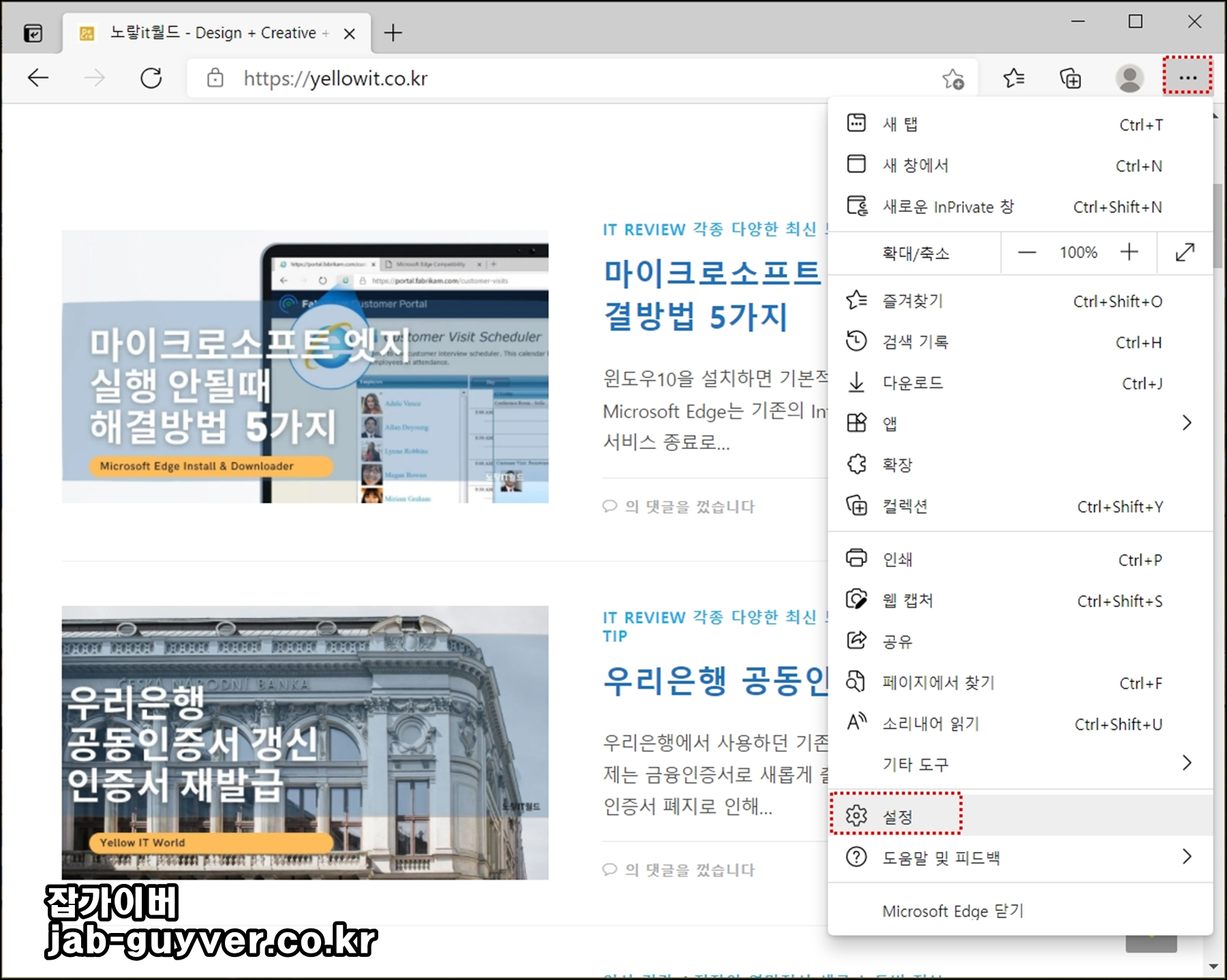Screen dimensions: 1227x980
Task: Open 다운로드 from the menu
Action: pyautogui.click(x=1020, y=383)
